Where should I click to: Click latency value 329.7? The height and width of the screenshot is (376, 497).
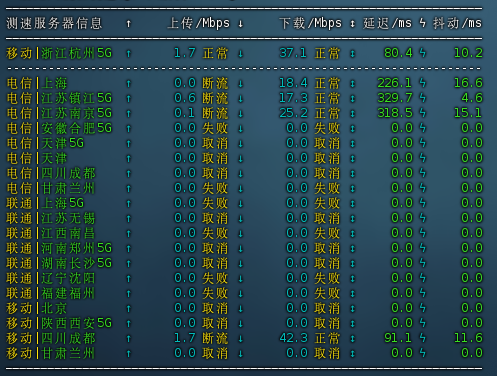tap(395, 98)
